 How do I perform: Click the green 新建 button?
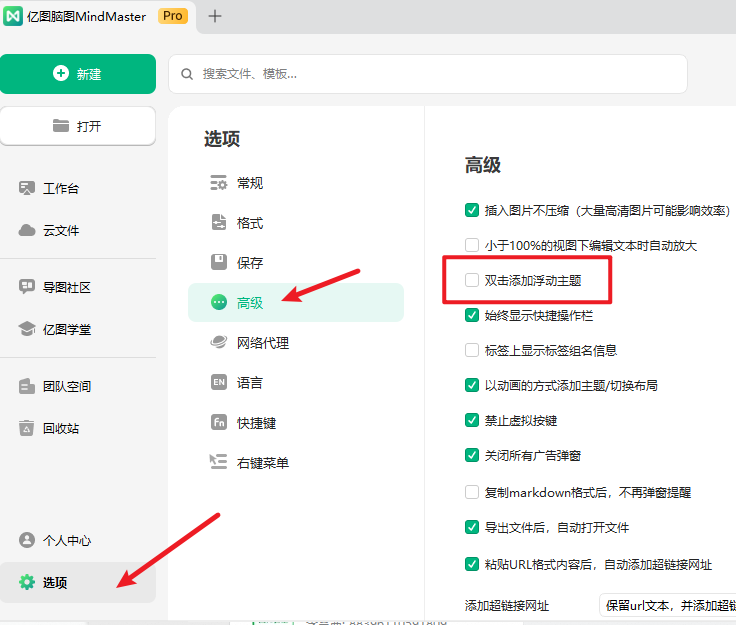pos(78,74)
